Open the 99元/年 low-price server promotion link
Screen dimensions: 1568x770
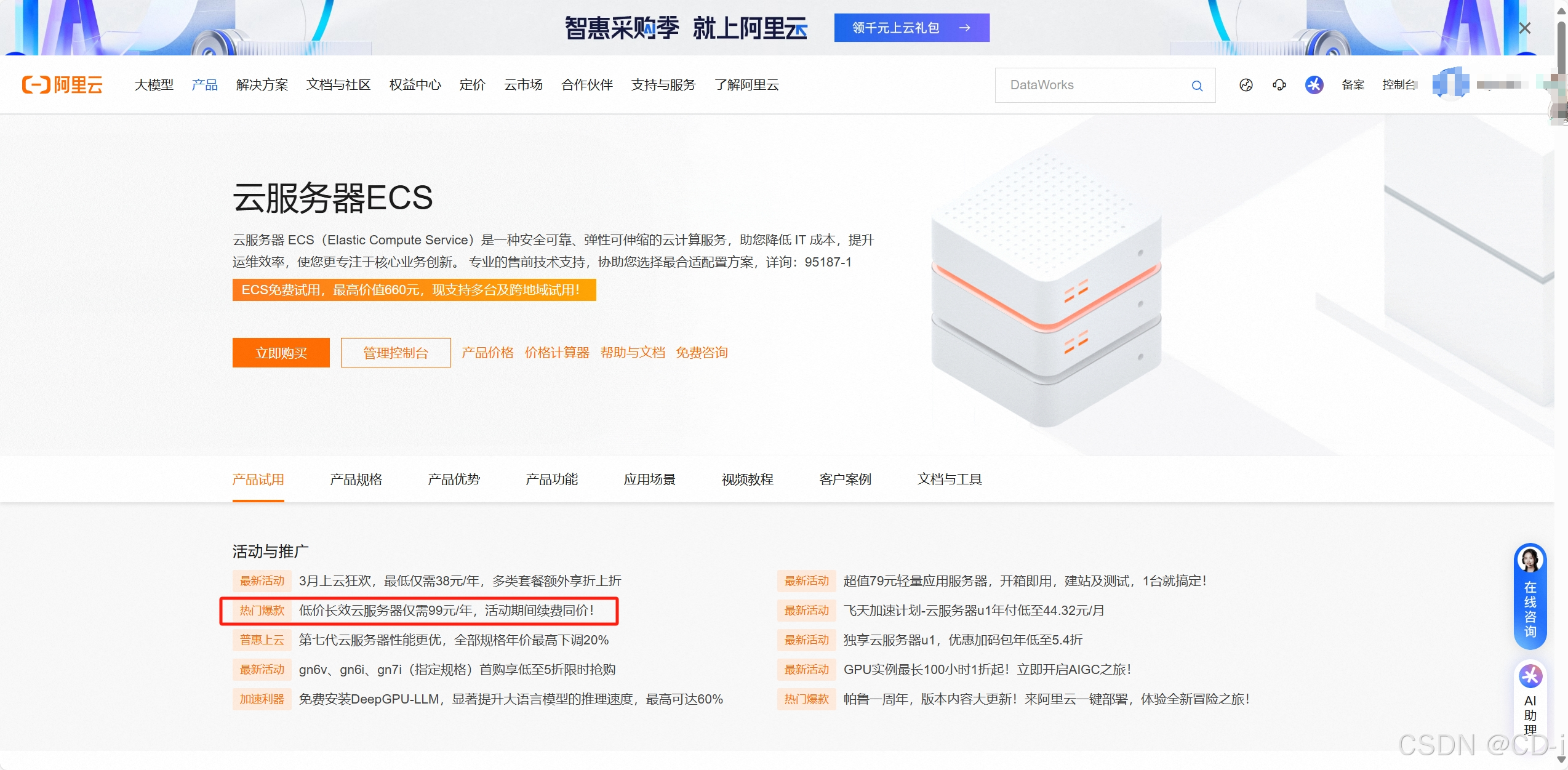click(x=446, y=611)
